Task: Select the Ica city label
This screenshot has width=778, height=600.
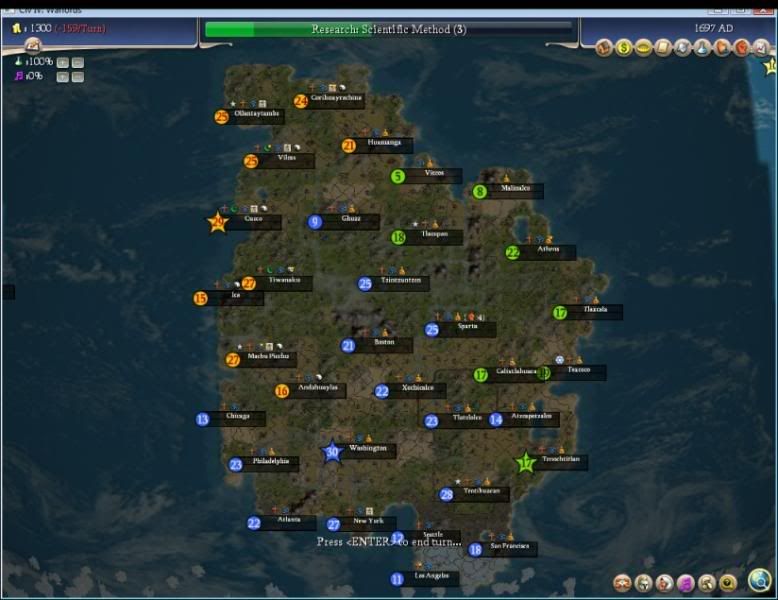Action: coord(236,298)
